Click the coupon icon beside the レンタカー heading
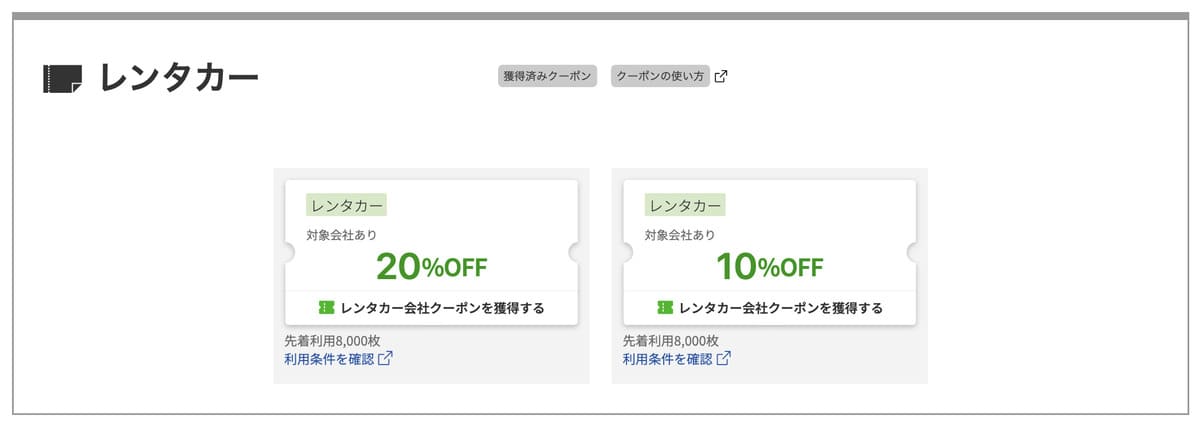This screenshot has height=423, width=1199. click(x=62, y=78)
